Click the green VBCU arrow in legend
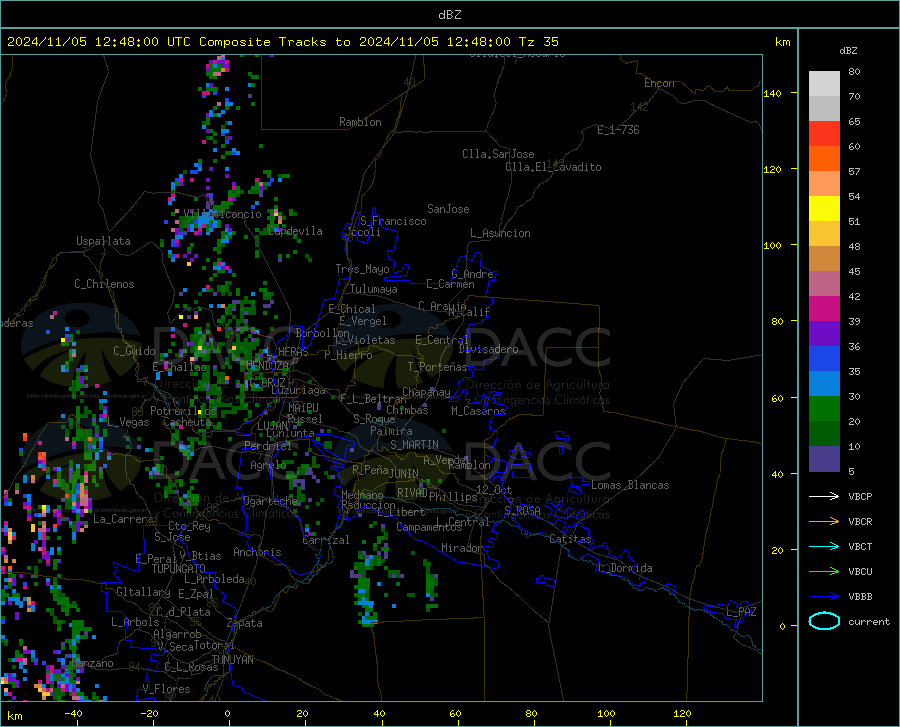The height and width of the screenshot is (727, 900). tap(824, 572)
